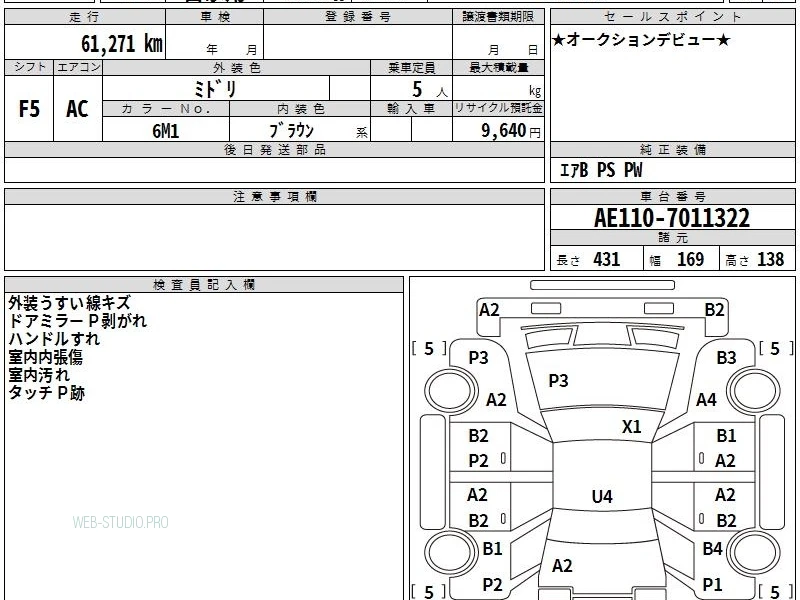Click the A4 fender mark on diagram
Image resolution: width=800 pixels, height=600 pixels.
click(706, 400)
